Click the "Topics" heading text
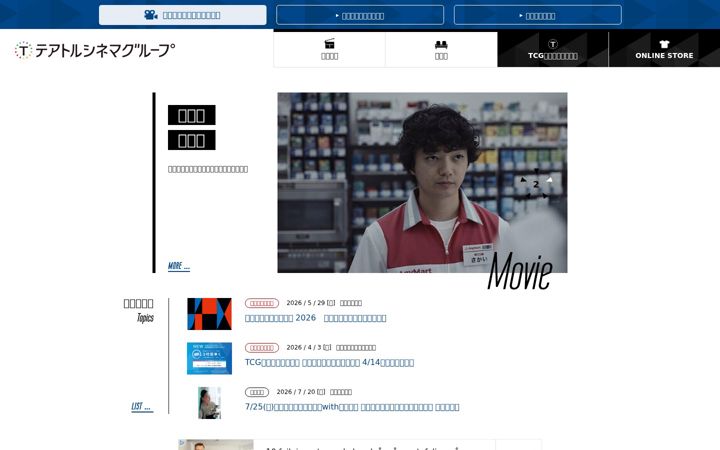Screen dimensions: 720x450 (x=145, y=318)
